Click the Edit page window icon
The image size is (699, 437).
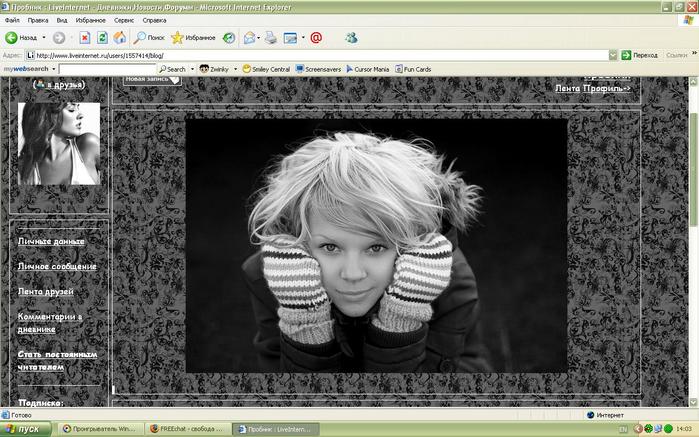[290, 38]
